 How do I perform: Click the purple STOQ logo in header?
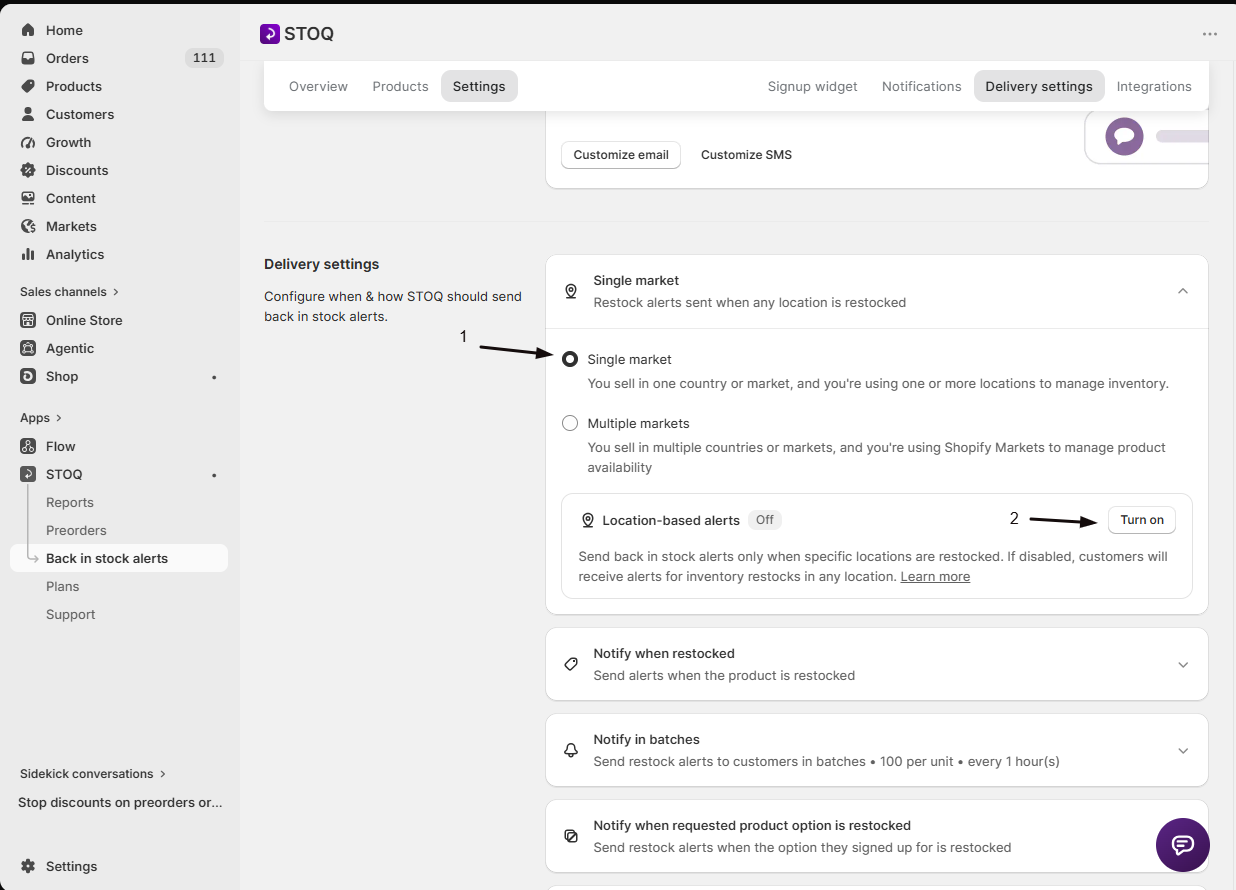[x=269, y=34]
